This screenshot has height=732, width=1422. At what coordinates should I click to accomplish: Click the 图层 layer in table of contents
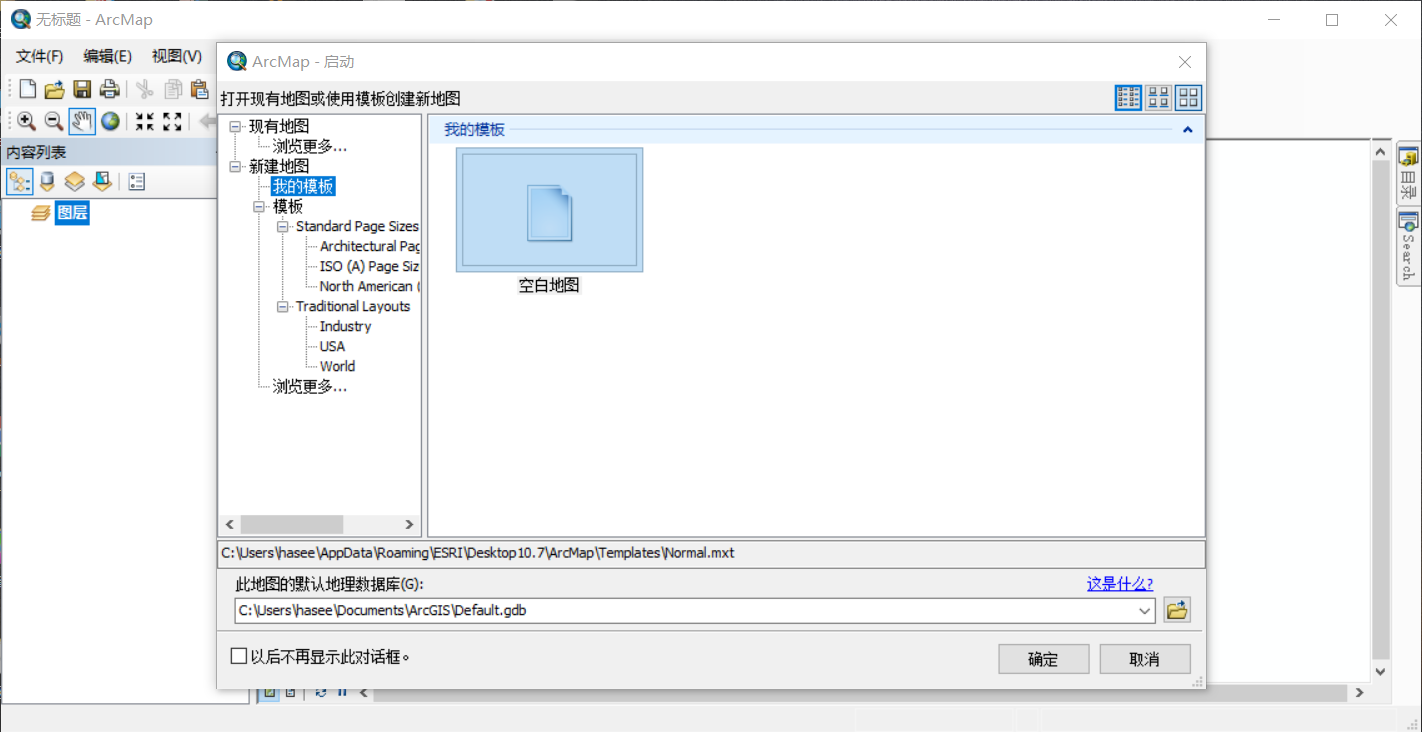click(72, 212)
